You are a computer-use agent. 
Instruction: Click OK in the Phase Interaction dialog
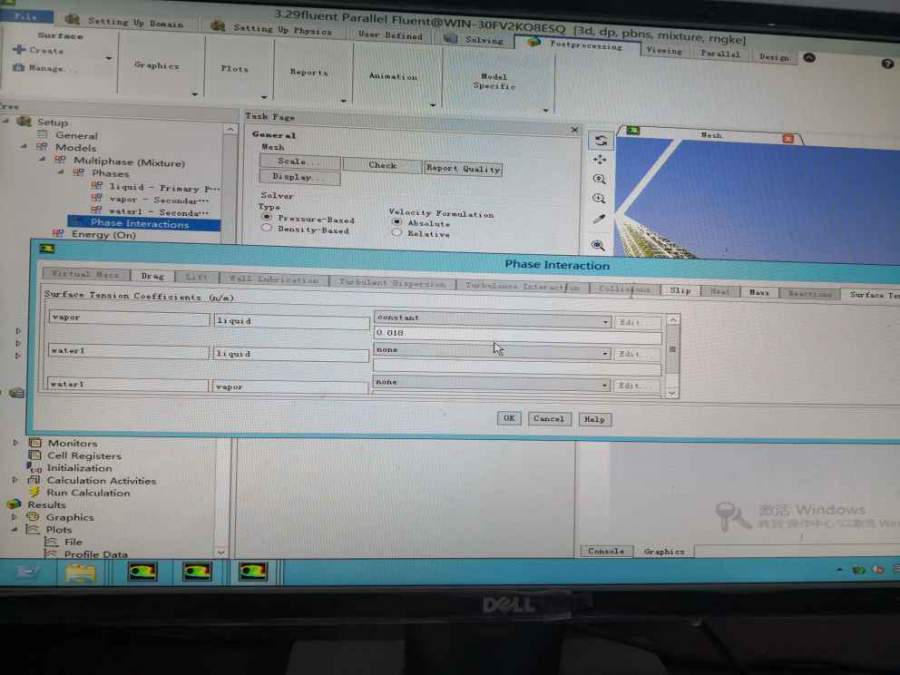pyautogui.click(x=509, y=418)
